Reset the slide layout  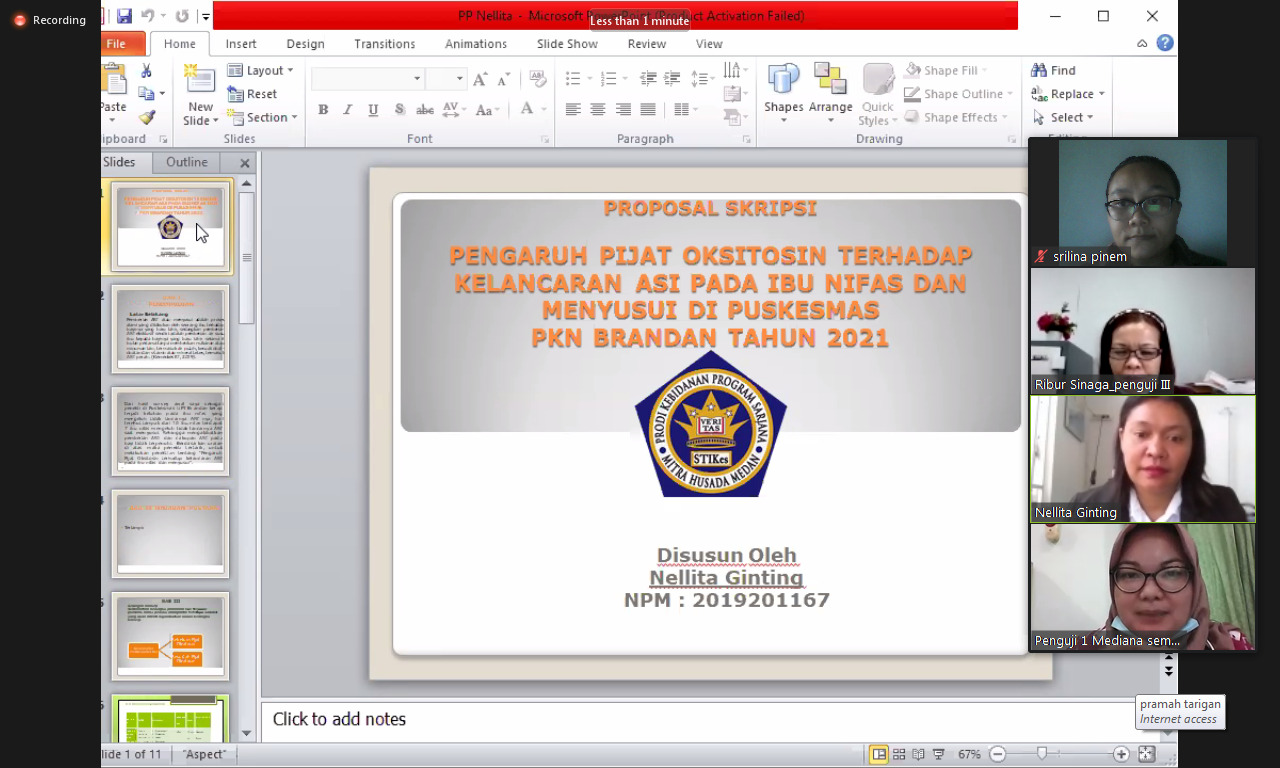point(252,94)
